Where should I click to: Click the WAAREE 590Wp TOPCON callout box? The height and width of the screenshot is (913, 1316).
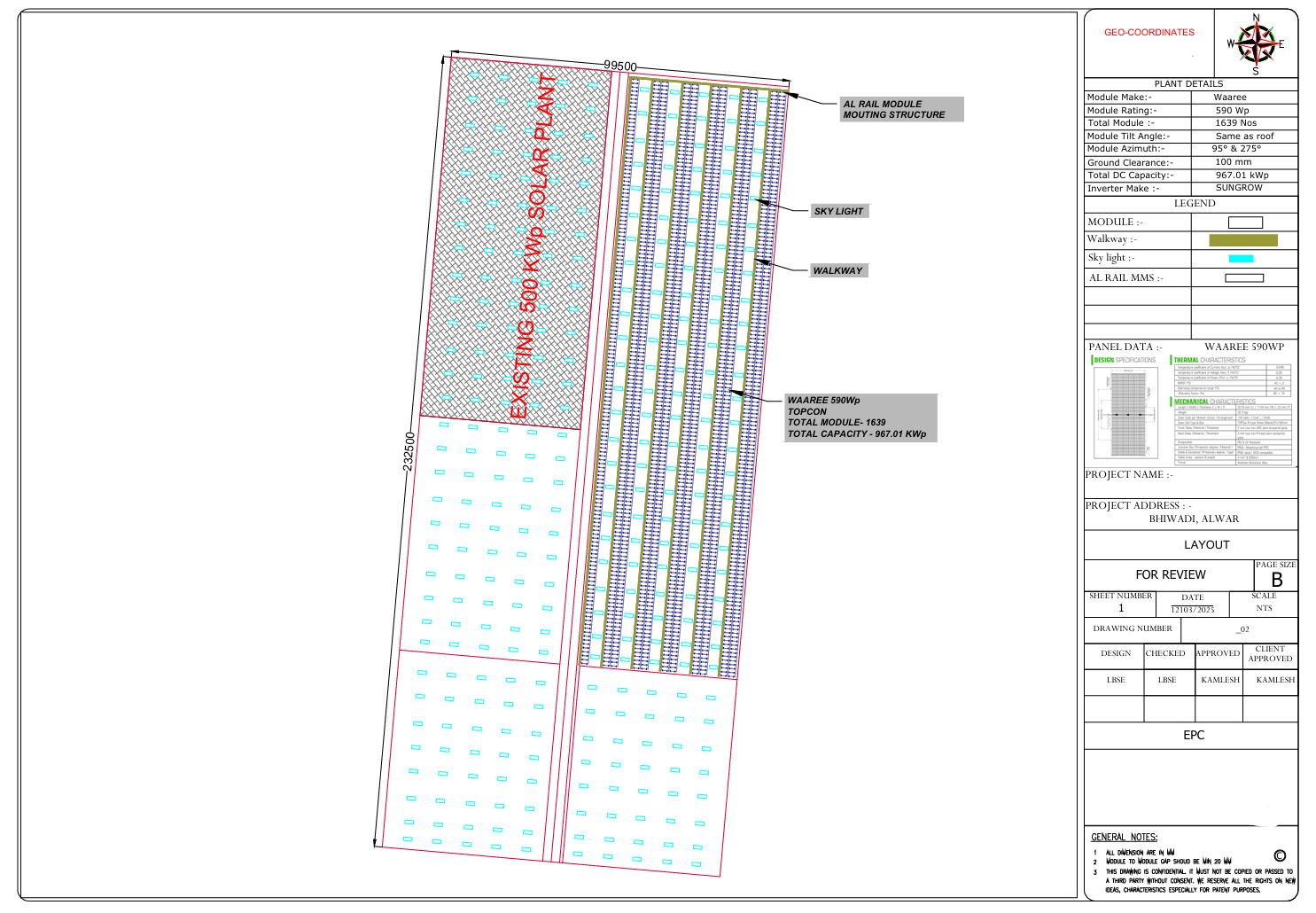860,417
